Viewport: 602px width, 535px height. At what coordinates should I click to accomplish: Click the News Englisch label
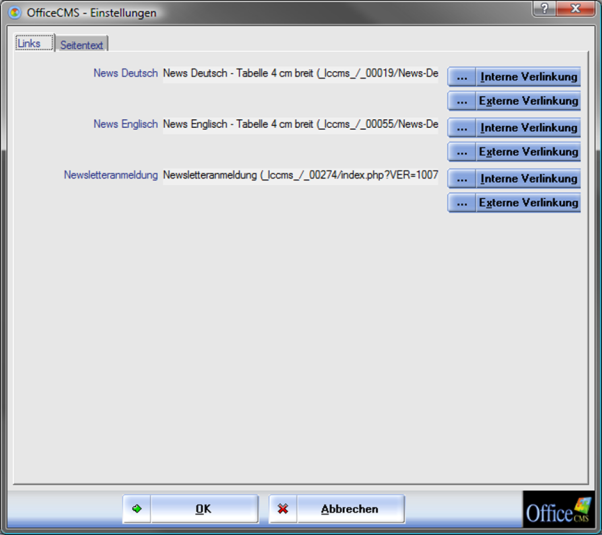126,124
